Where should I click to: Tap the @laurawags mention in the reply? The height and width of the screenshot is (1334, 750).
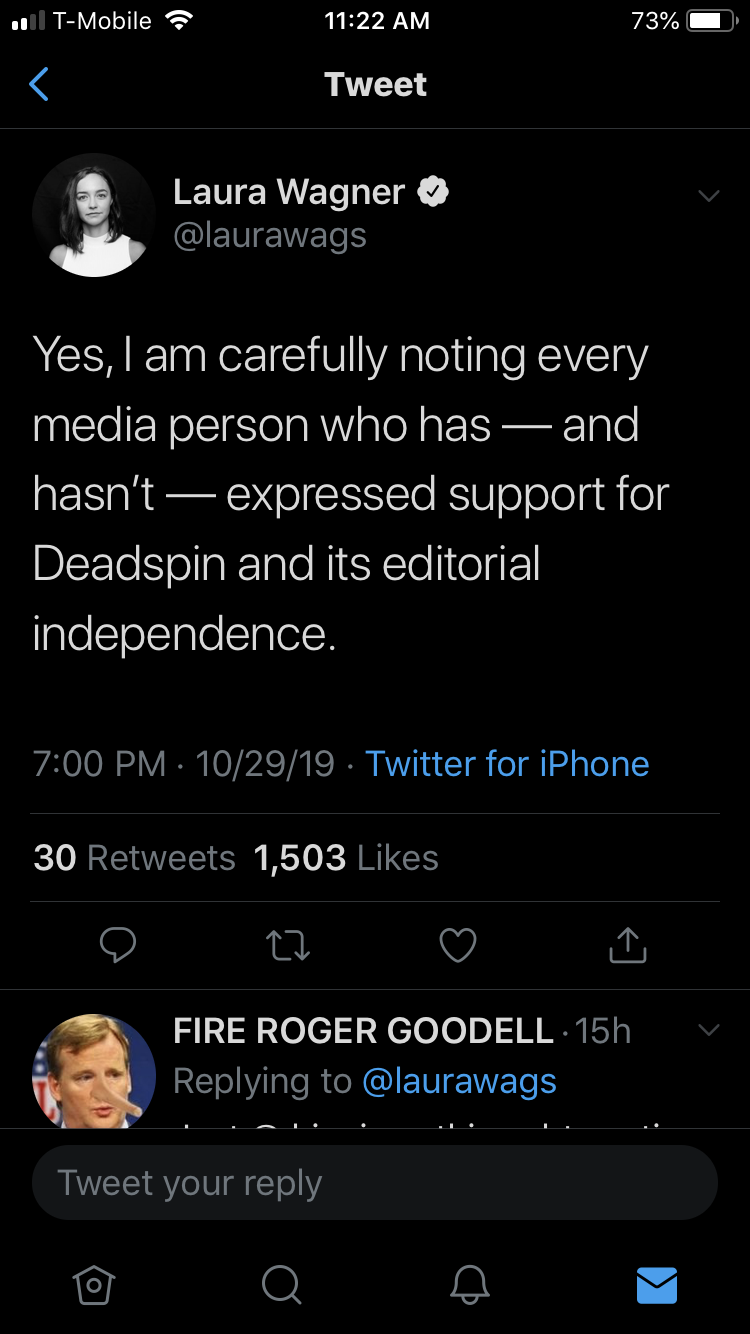pos(458,1081)
